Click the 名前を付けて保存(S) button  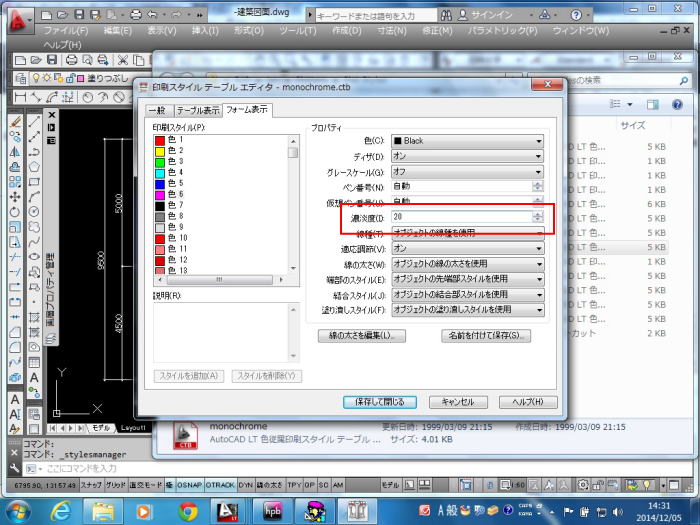[486, 336]
